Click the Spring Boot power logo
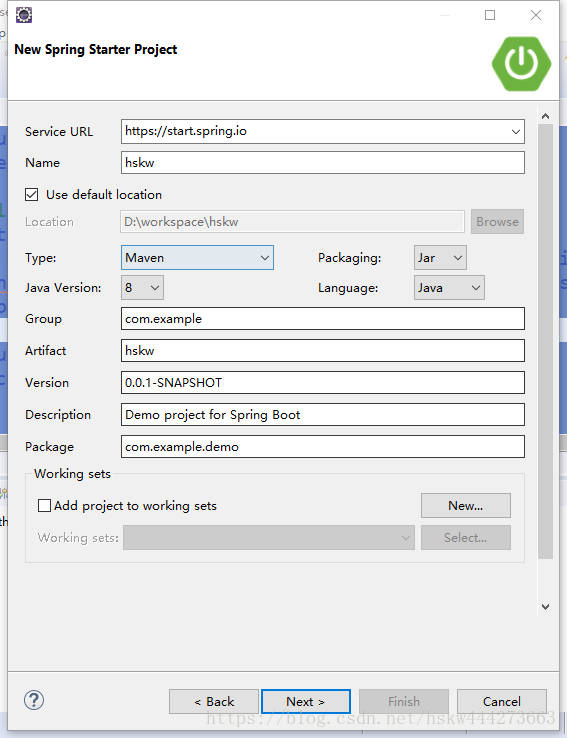The image size is (567, 738). coord(521,64)
